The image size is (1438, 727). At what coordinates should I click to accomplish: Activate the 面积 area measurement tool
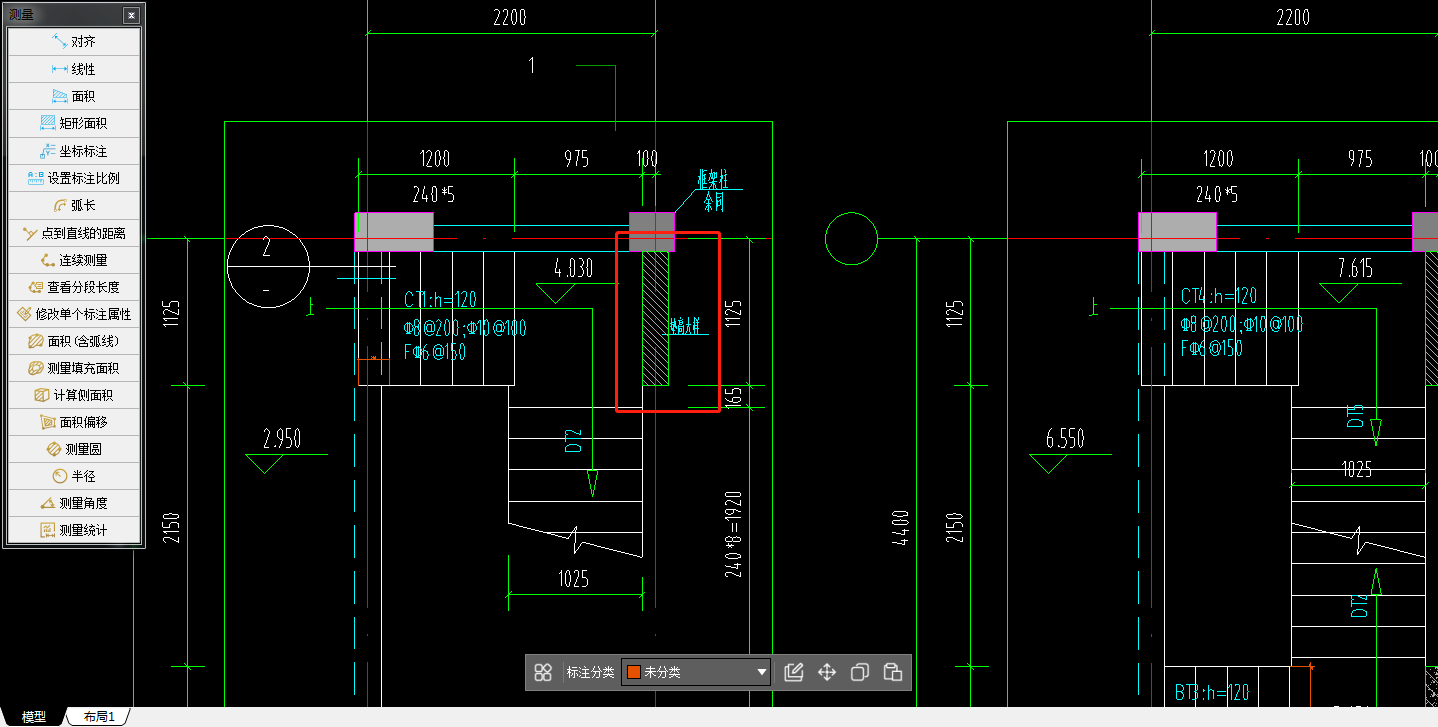pyautogui.click(x=74, y=96)
